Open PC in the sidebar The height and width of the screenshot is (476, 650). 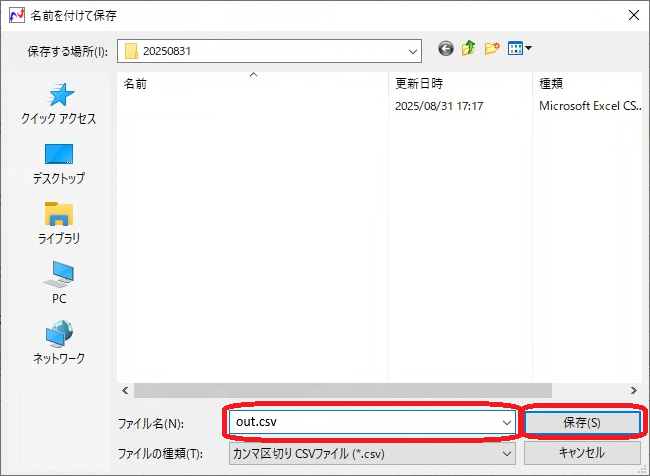[59, 283]
